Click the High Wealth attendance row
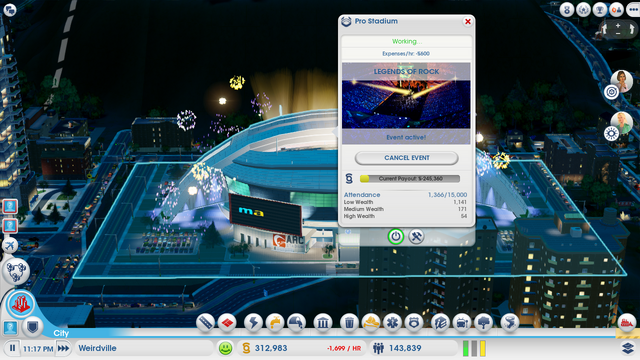640x360 pixels. (x=405, y=216)
